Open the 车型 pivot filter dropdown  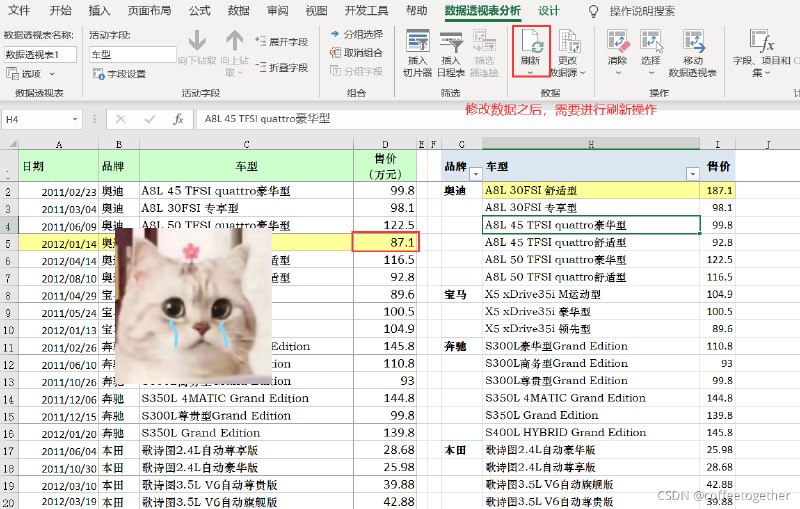[x=692, y=174]
